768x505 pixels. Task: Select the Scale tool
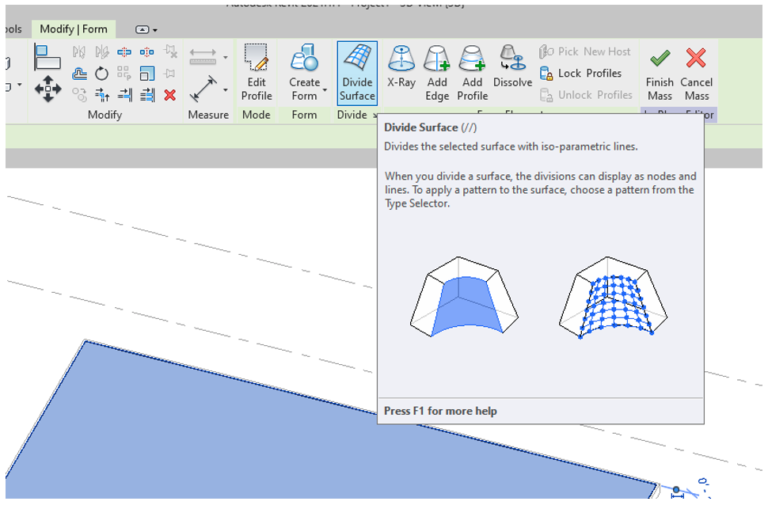pos(147,73)
